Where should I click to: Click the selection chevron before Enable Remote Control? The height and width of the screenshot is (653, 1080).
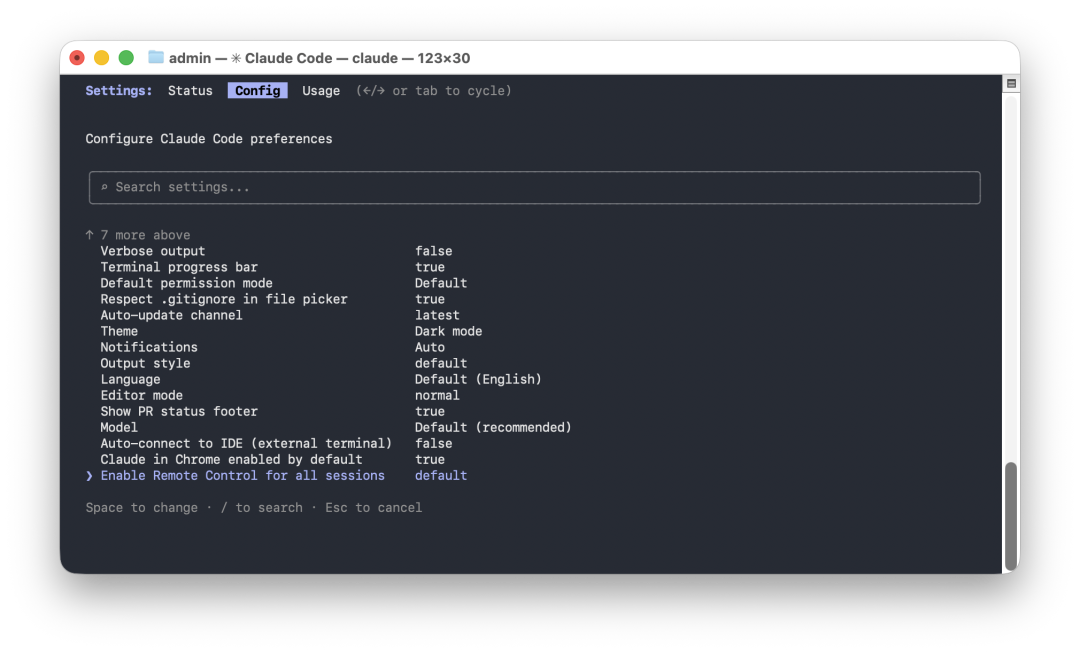coord(90,475)
